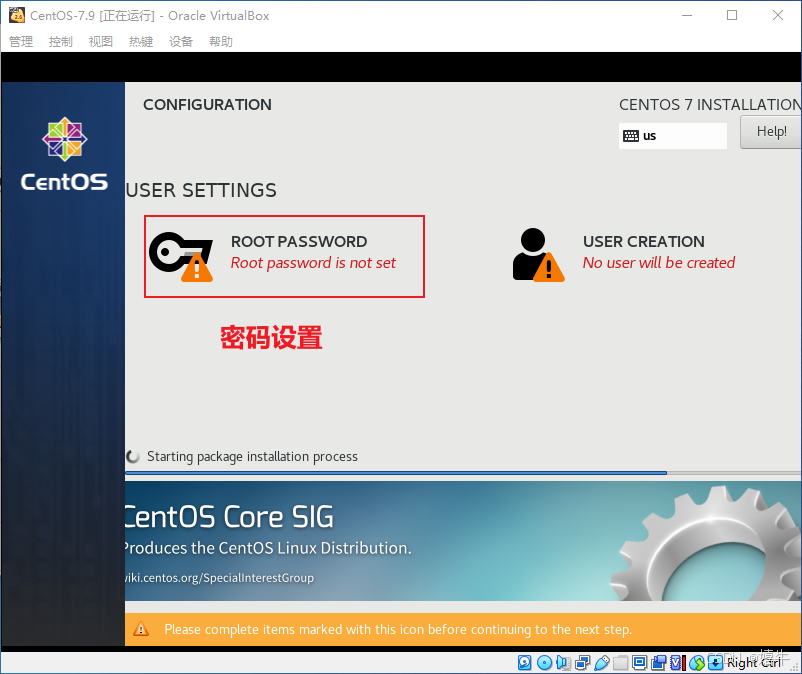Click the keyboard capture arrow status icon

(715, 663)
